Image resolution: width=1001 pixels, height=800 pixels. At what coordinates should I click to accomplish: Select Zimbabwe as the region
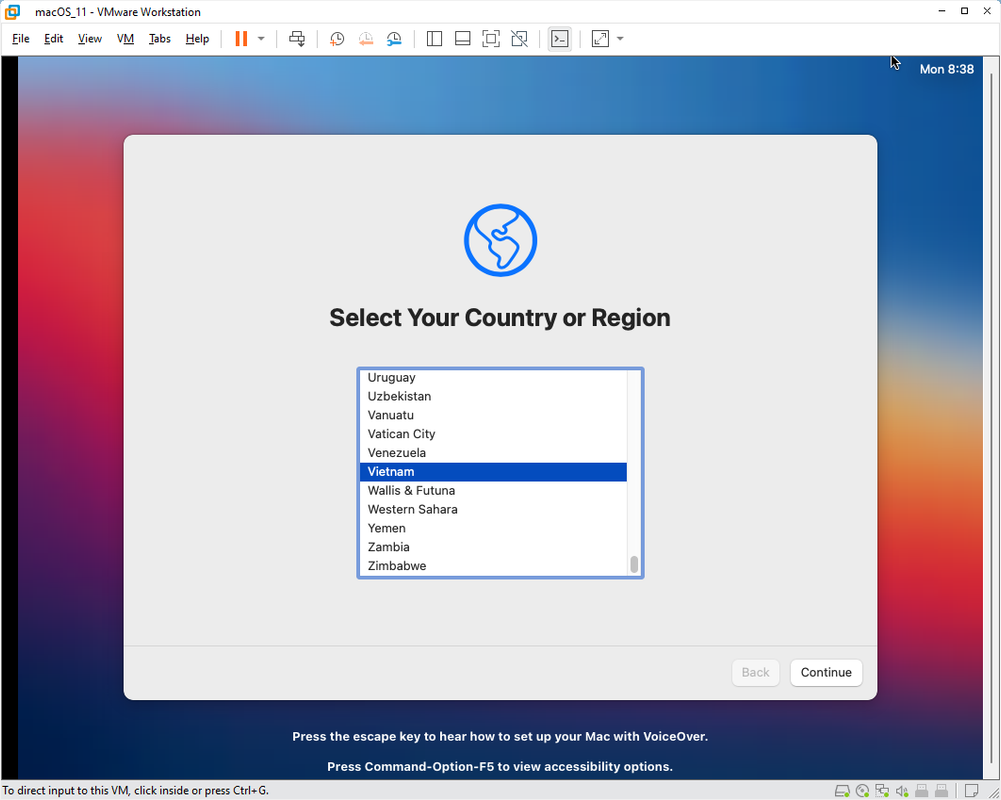(x=493, y=566)
